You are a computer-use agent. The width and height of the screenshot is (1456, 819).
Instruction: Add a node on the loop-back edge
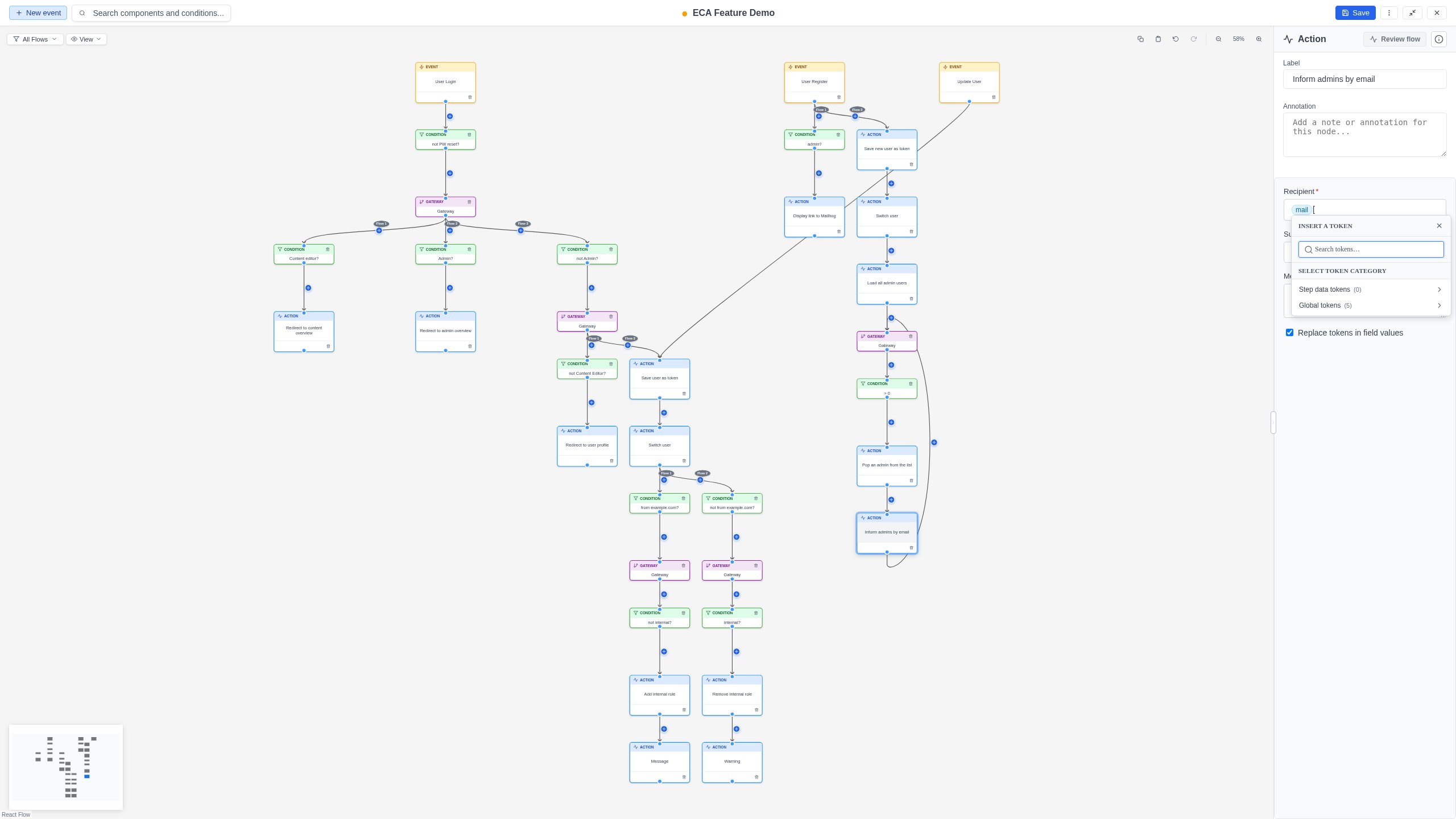[934, 442]
